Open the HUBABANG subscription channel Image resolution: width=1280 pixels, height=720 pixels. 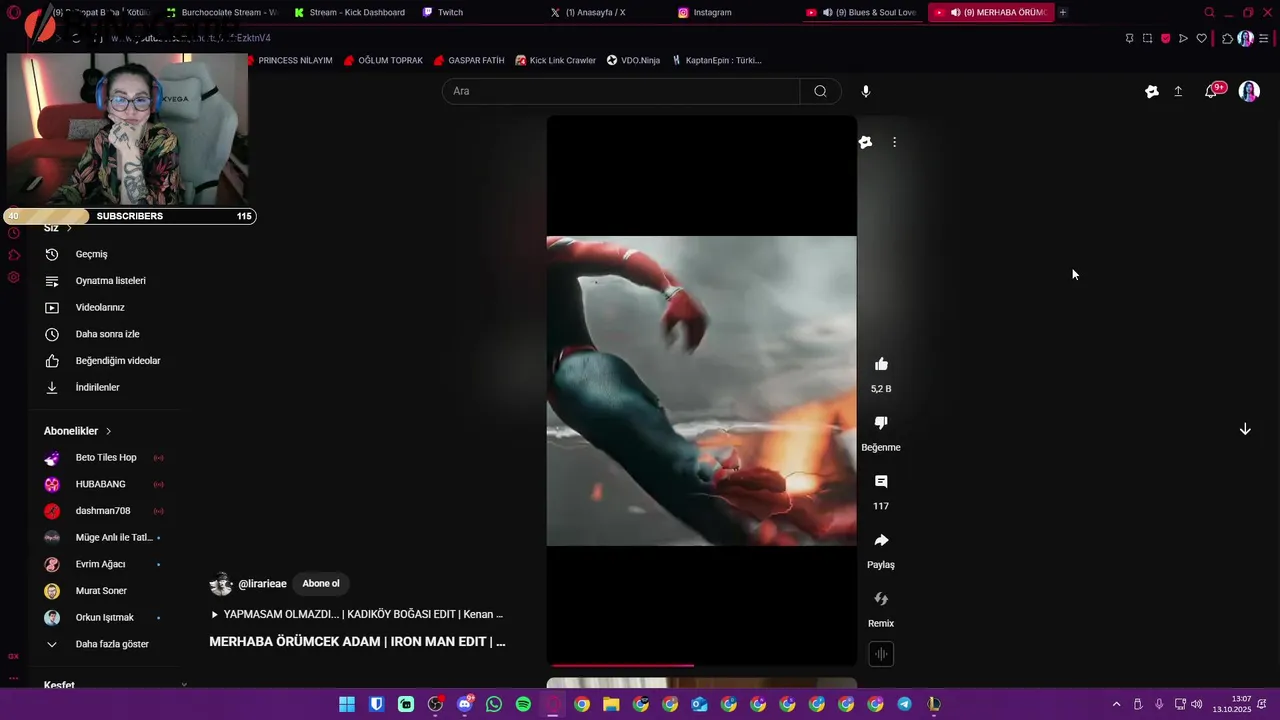105,484
